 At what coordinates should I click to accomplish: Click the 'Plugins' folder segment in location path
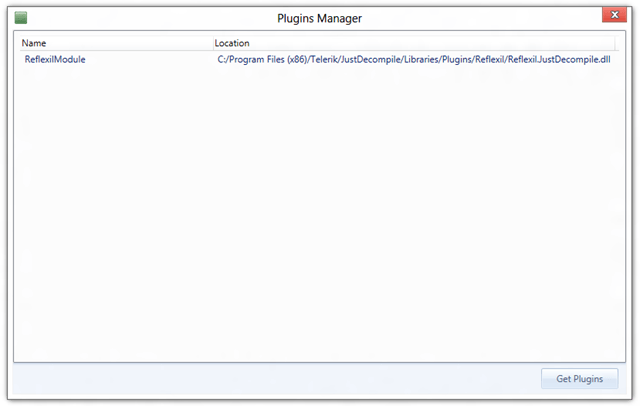point(457,60)
